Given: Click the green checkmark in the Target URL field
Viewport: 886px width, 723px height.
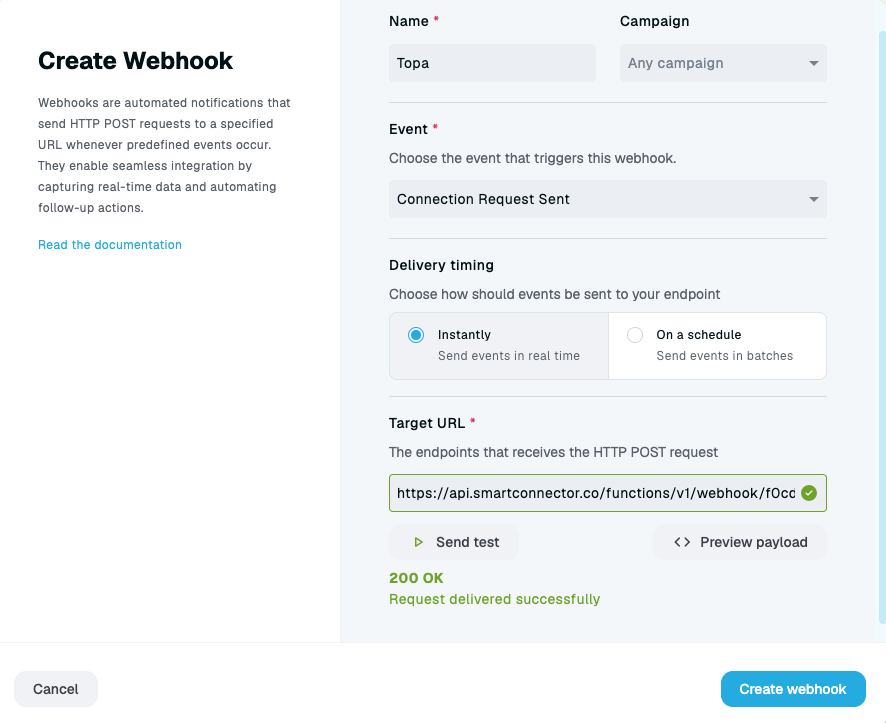Looking at the screenshot, I should (x=809, y=493).
